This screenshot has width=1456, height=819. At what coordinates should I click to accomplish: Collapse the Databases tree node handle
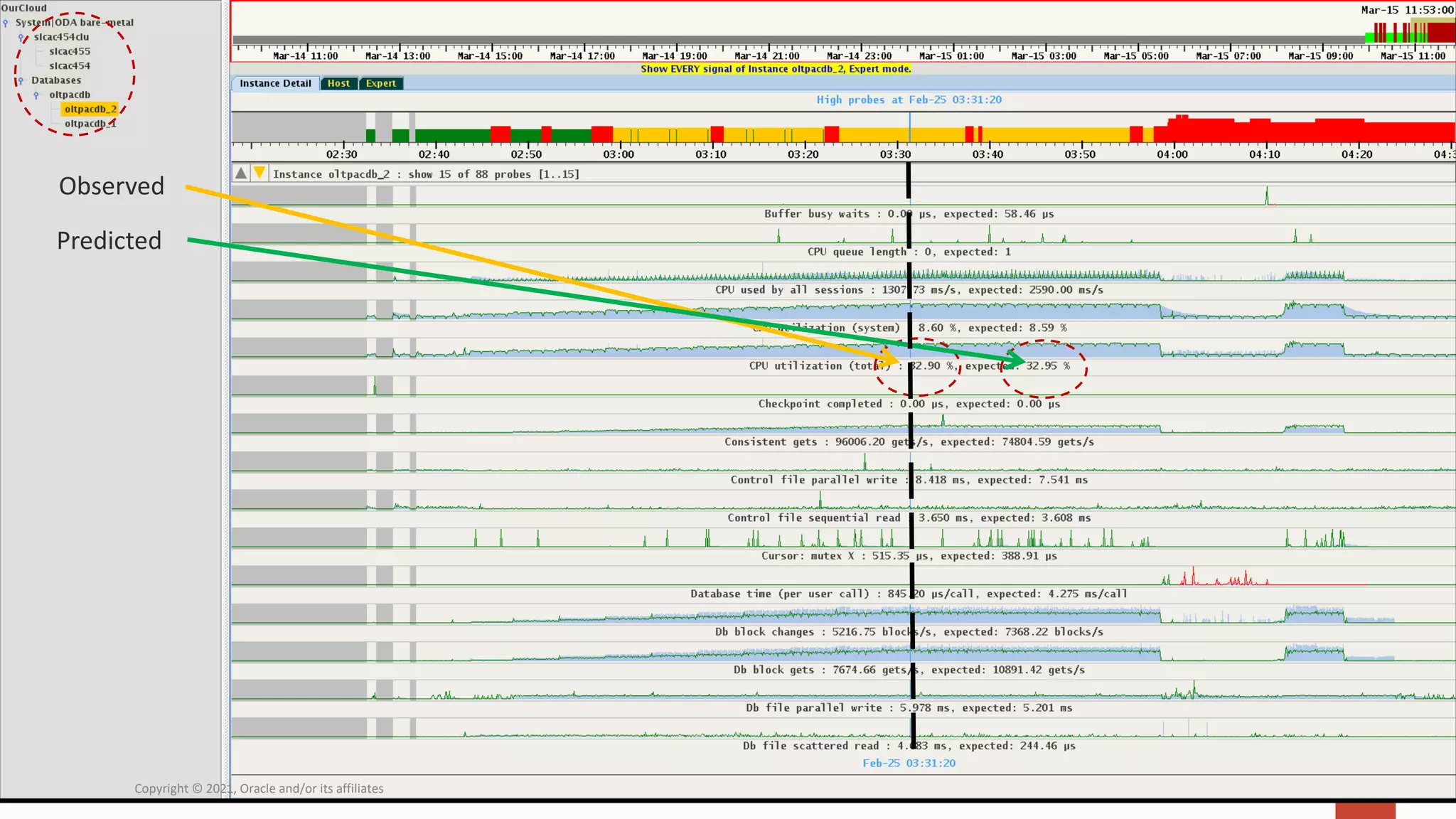pyautogui.click(x=21, y=81)
